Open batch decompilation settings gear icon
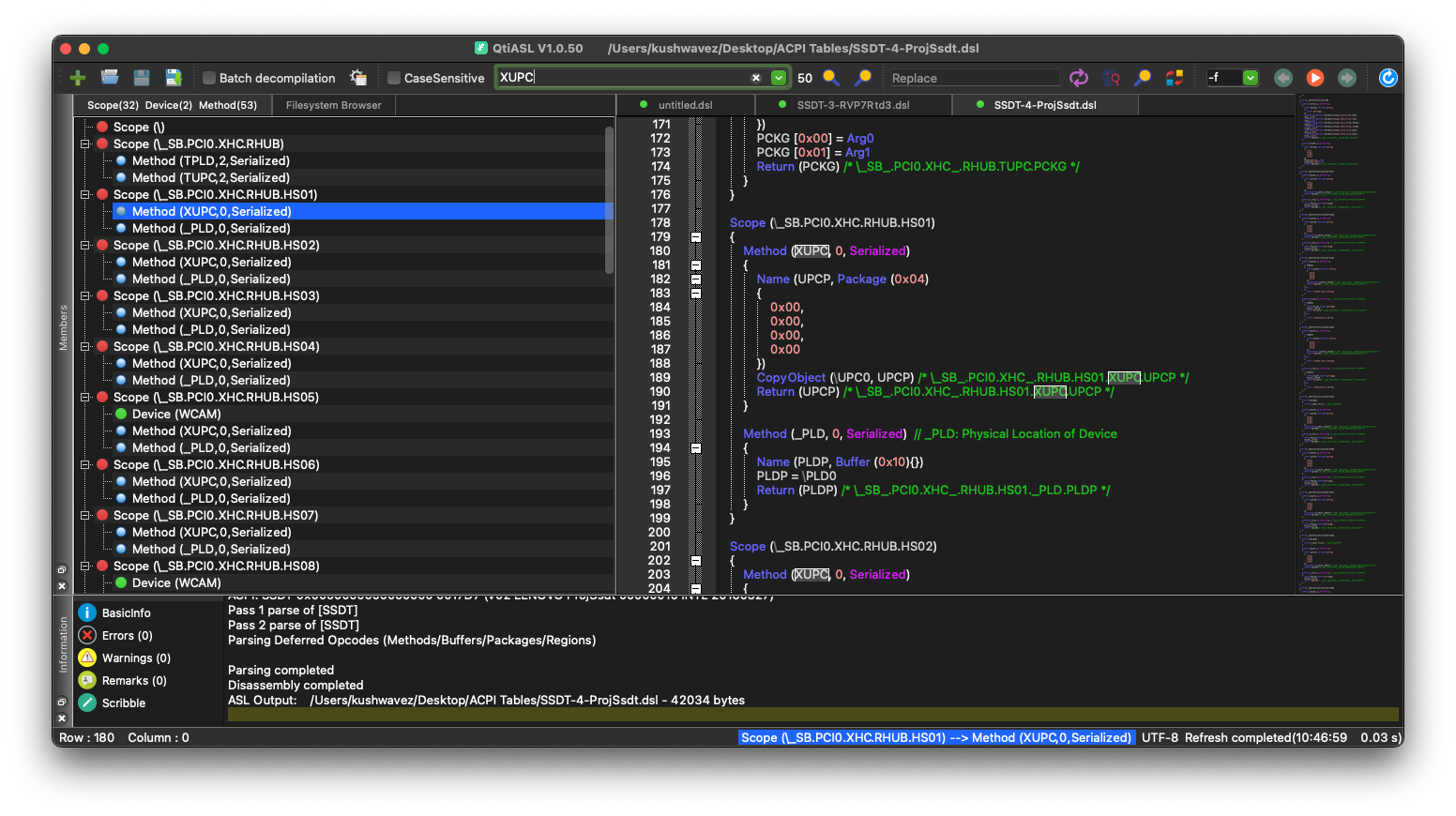Viewport: 1456px width, 816px height. click(x=358, y=78)
